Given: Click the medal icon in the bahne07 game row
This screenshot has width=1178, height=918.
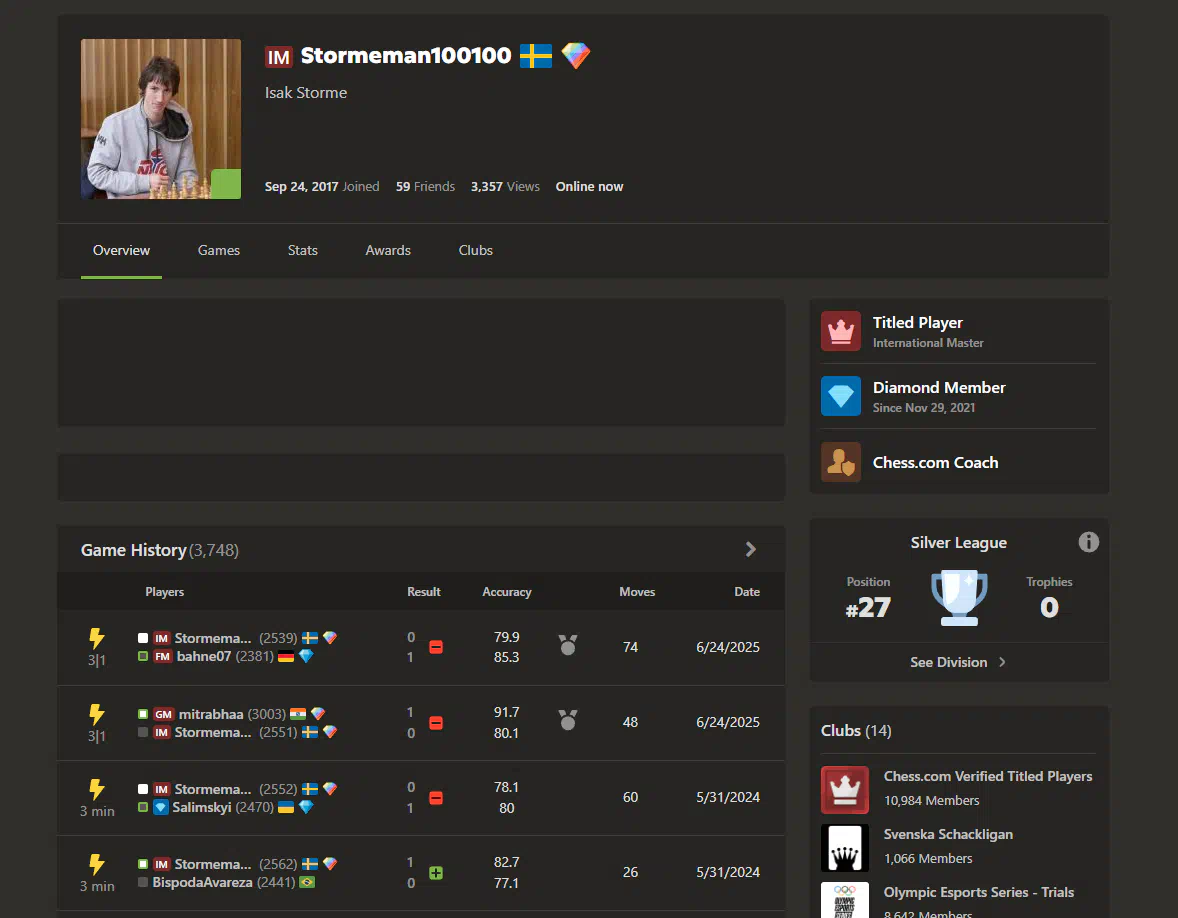Looking at the screenshot, I should pyautogui.click(x=568, y=645).
